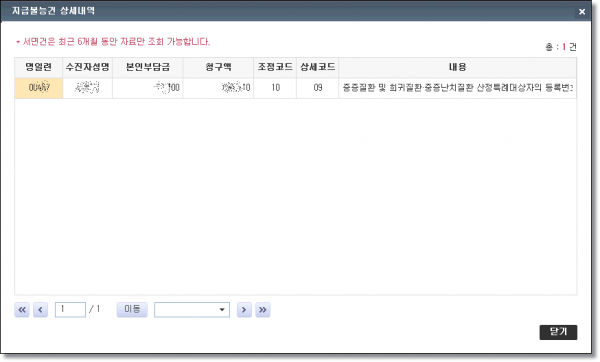600x362 pixels.
Task: Click the 청구액 column header
Action: point(218,68)
